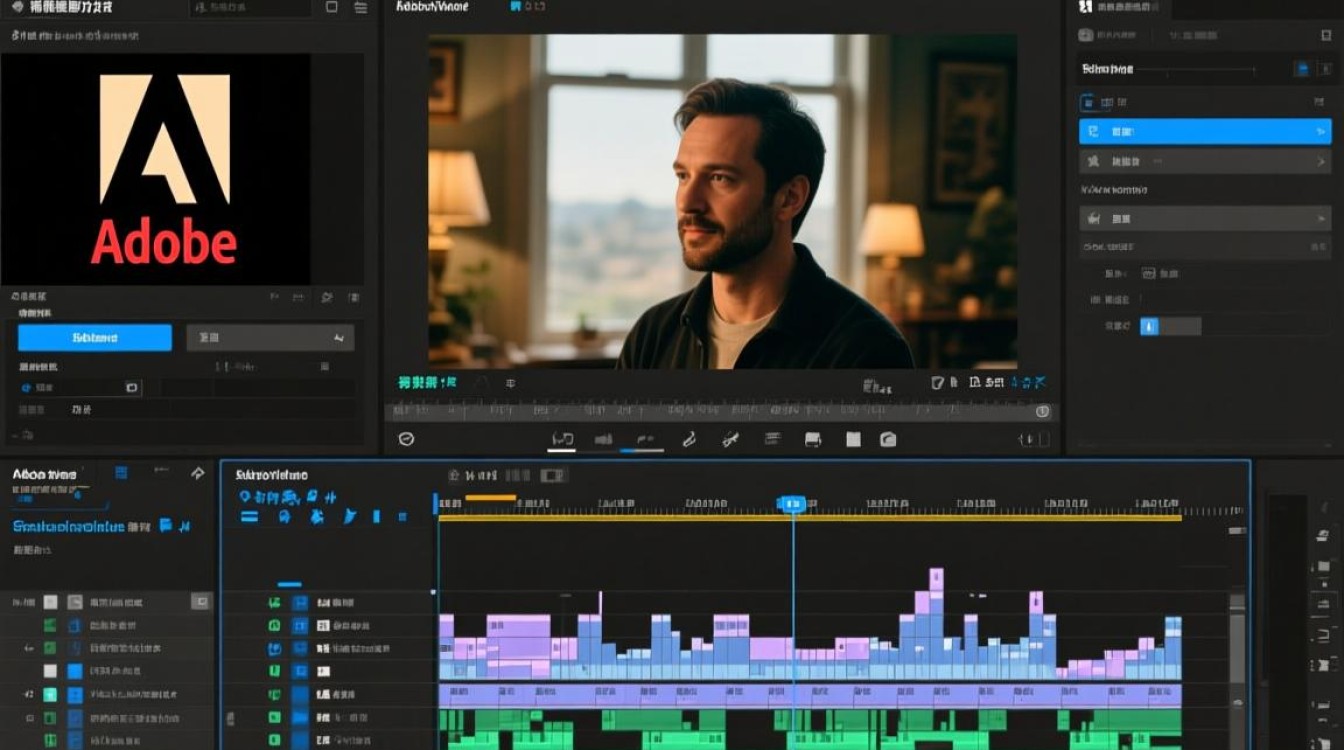Tick the square checkbox in top-left panel header
The width and height of the screenshot is (1344, 750).
(332, 7)
